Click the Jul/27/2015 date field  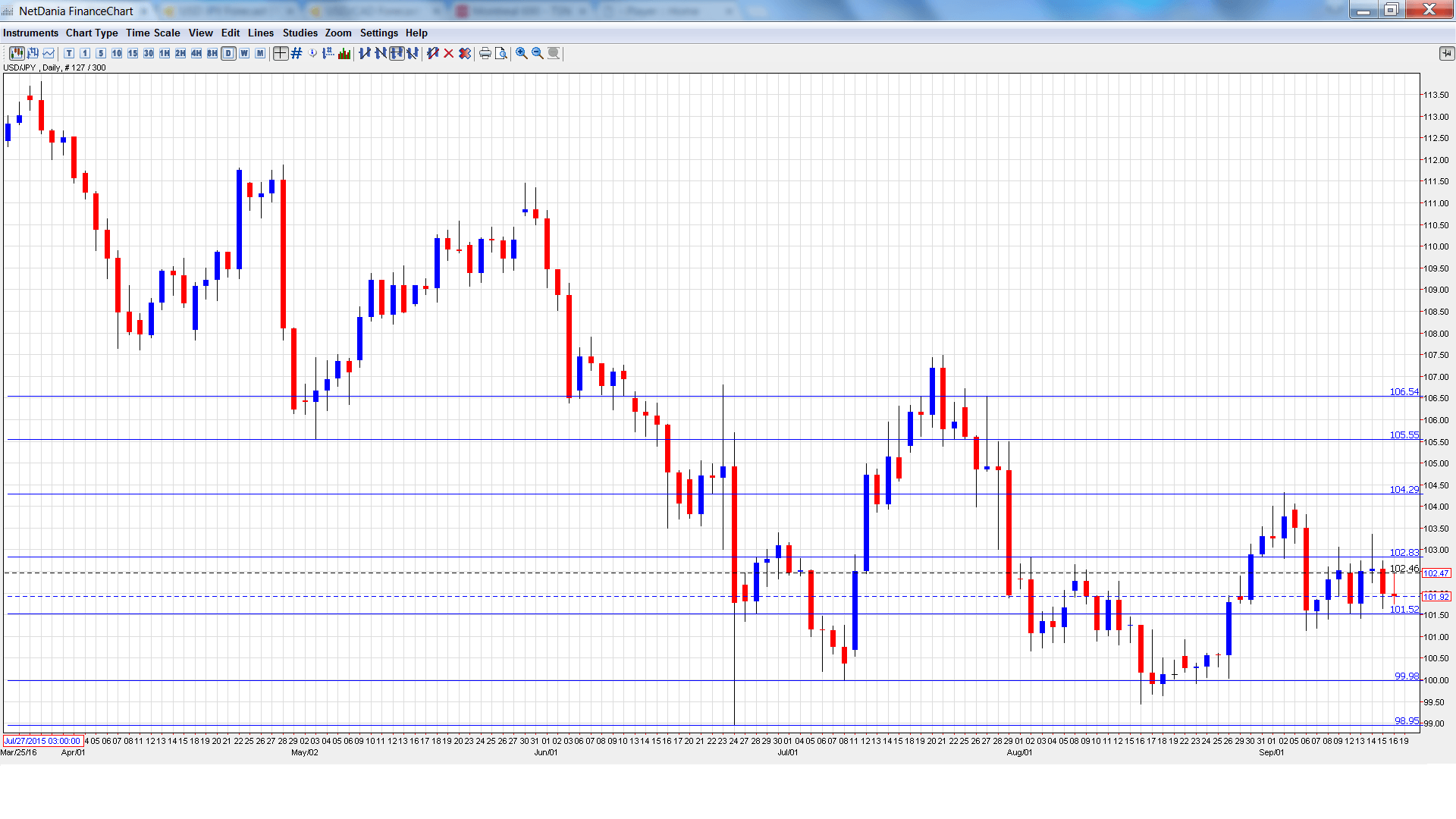42,741
